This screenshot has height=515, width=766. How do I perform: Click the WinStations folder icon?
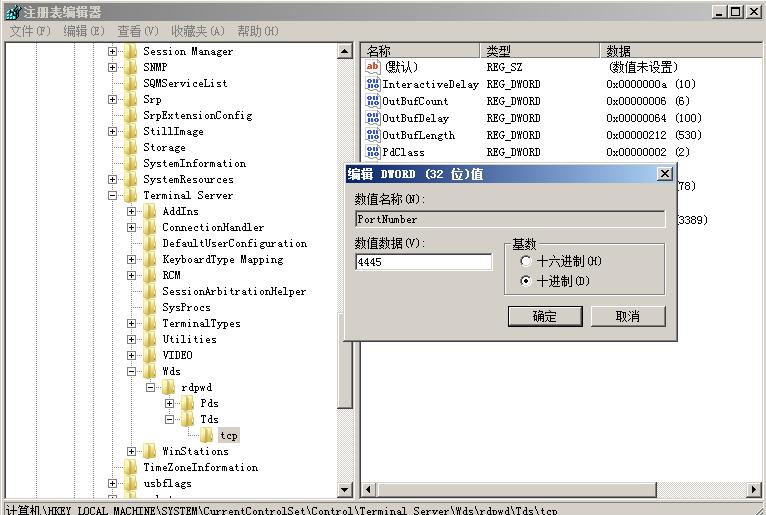(x=149, y=451)
